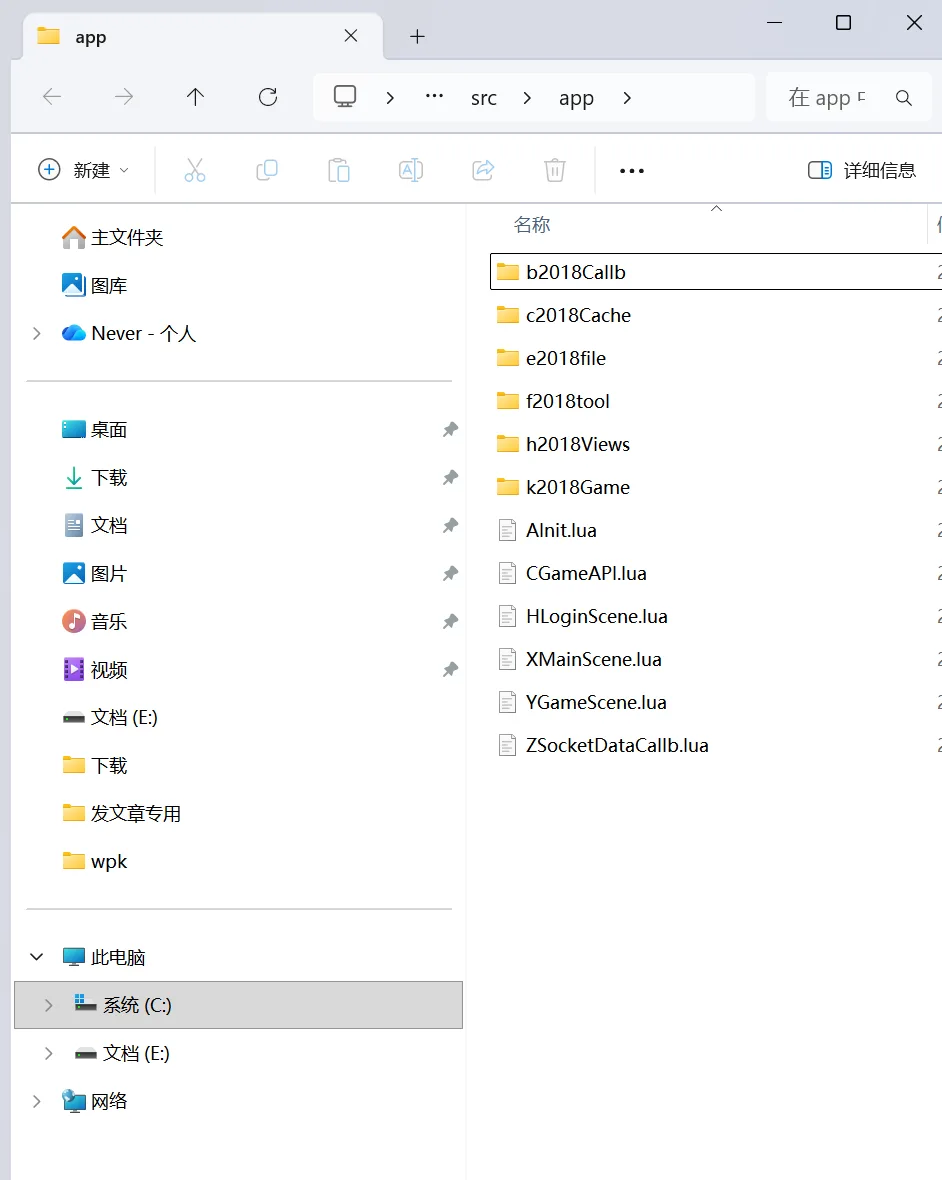Toggle the 详细信息 details pane

[862, 171]
